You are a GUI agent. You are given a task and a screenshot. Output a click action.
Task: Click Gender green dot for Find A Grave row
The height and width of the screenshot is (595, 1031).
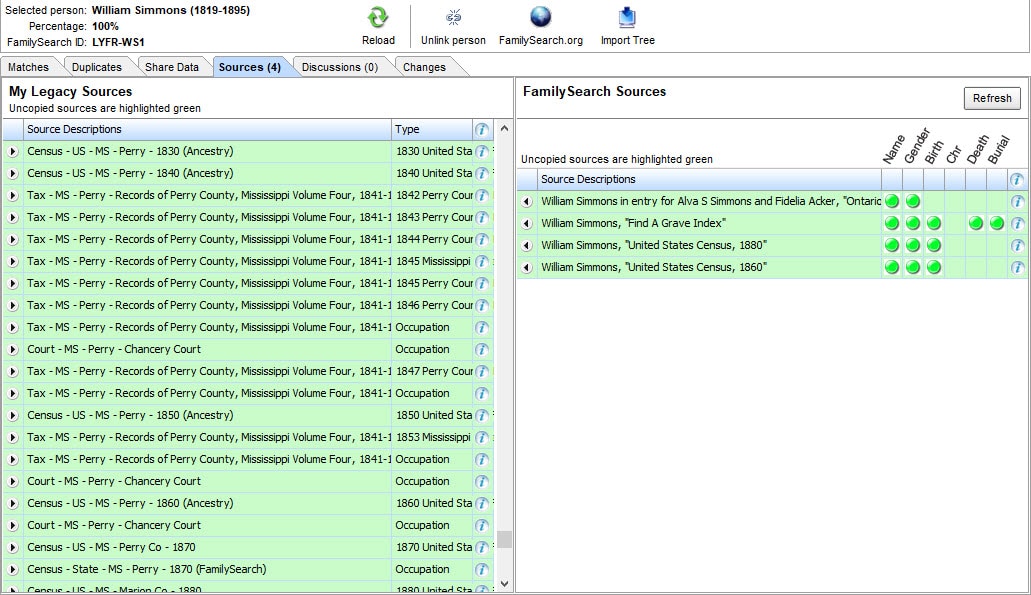pos(913,224)
